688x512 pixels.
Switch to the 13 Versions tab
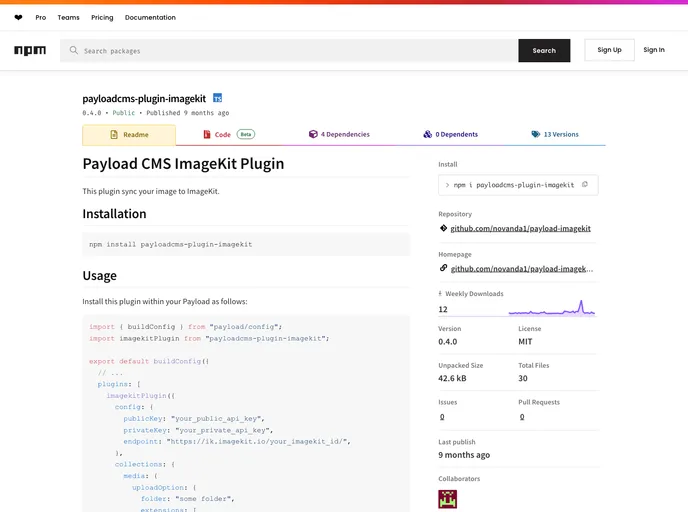tap(555, 134)
